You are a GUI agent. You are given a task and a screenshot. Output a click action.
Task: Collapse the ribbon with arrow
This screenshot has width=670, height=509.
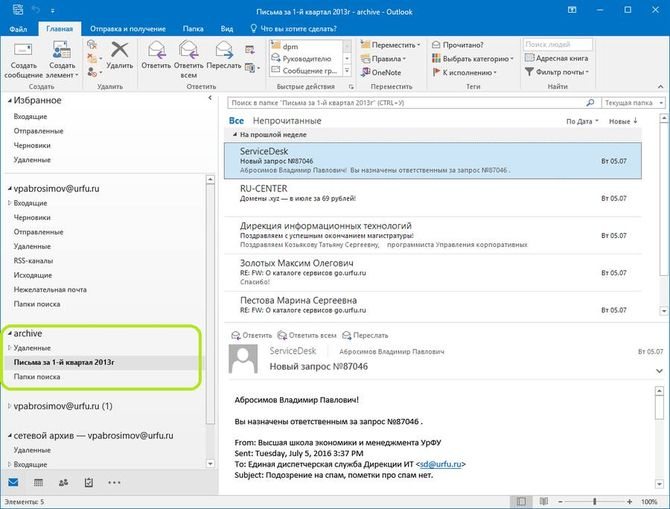click(x=660, y=87)
